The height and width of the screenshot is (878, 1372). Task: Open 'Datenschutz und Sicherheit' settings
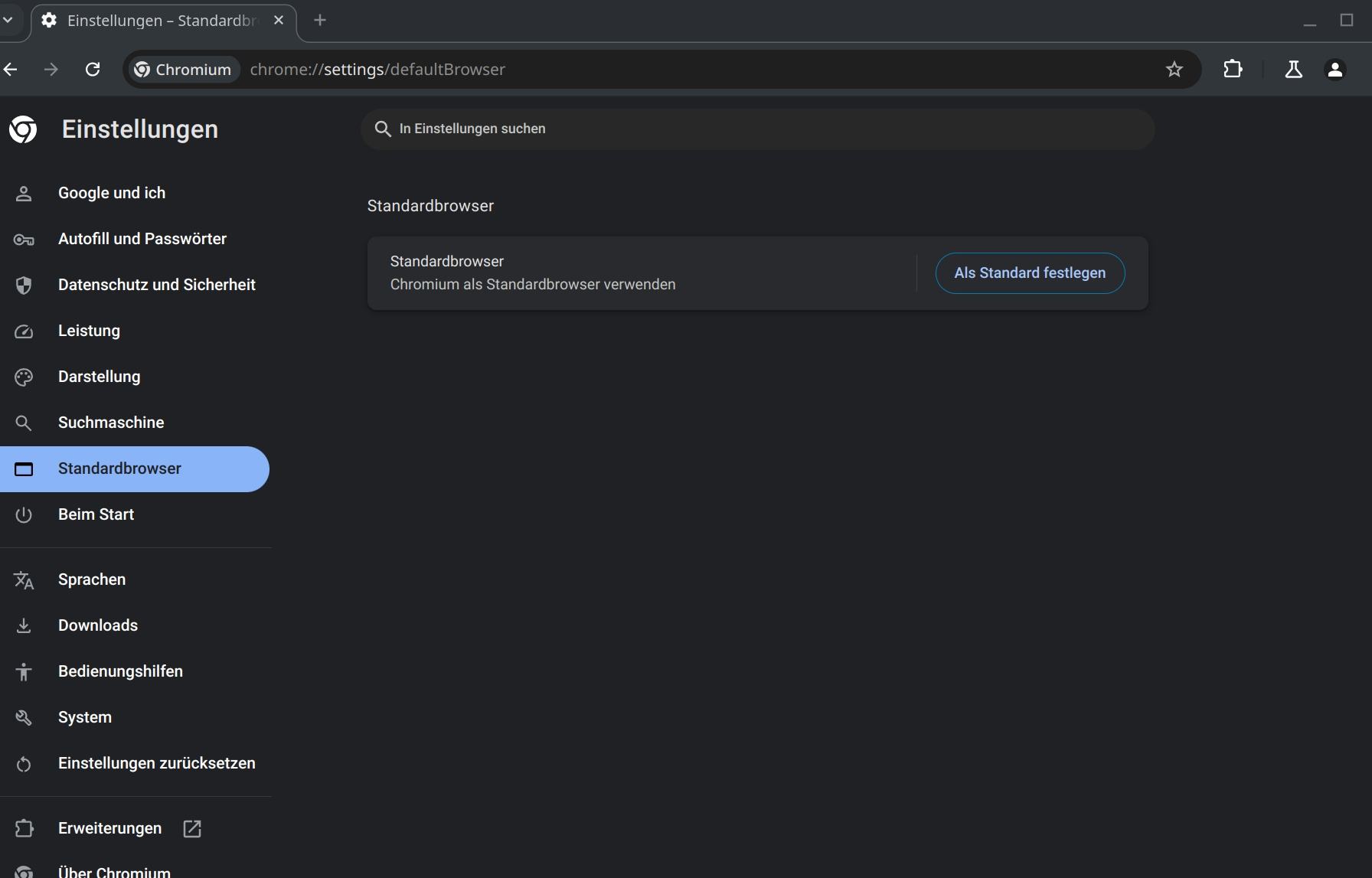(x=156, y=285)
